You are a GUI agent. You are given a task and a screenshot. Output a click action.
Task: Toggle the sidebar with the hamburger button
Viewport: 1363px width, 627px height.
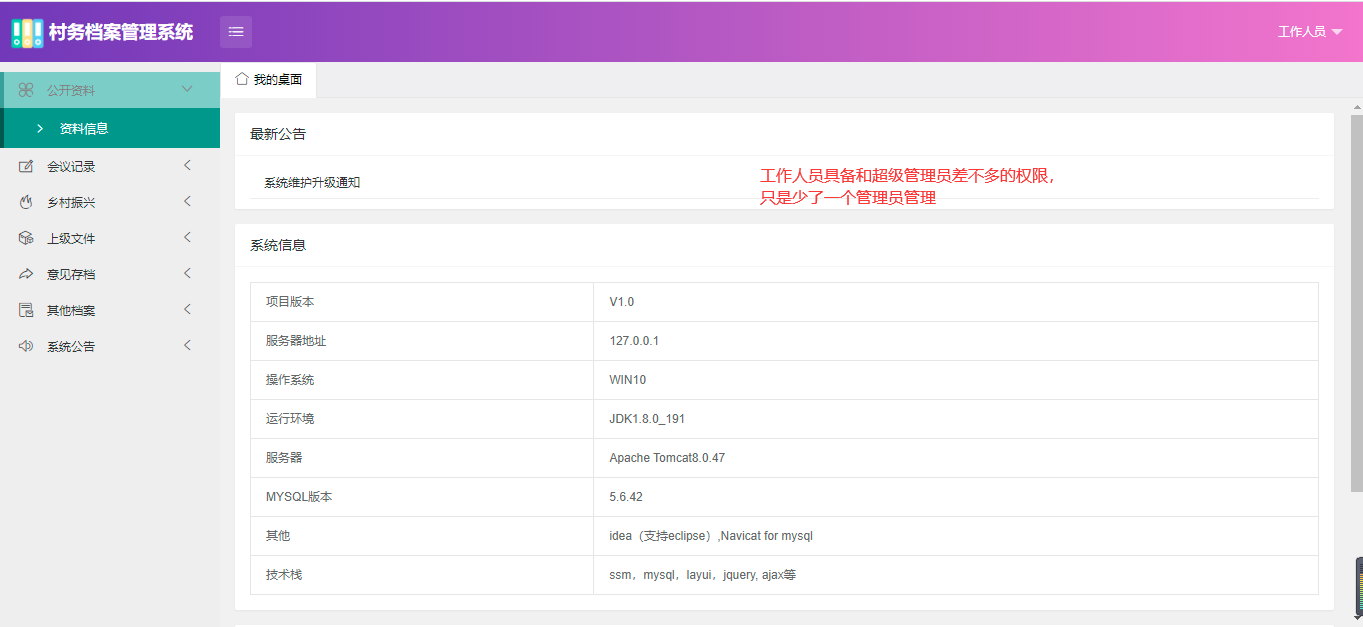pyautogui.click(x=236, y=32)
